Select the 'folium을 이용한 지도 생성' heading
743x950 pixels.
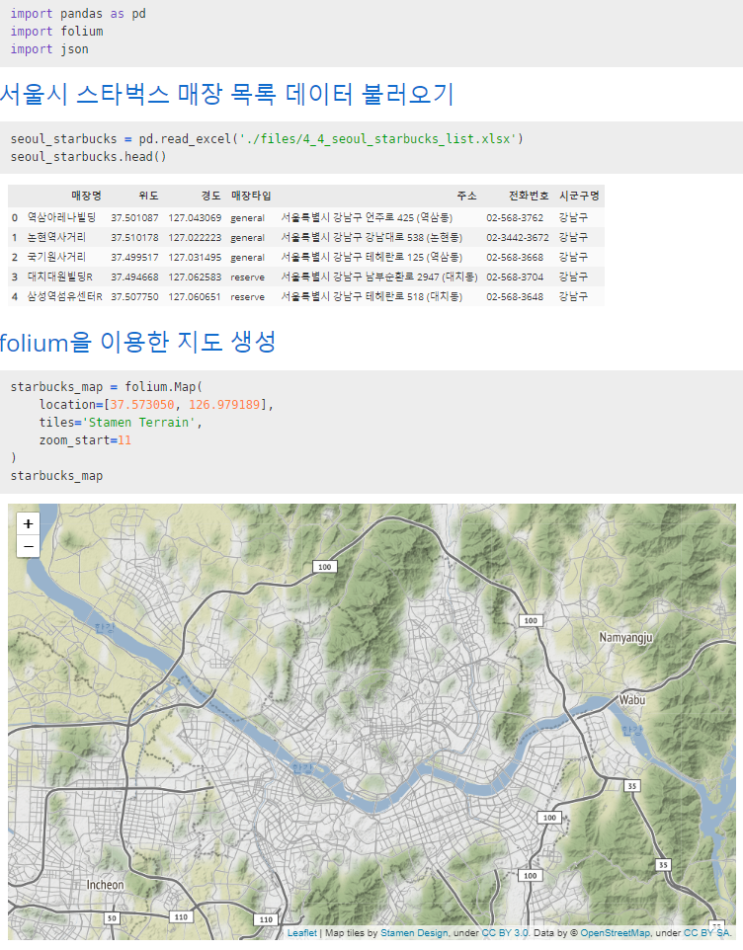tap(138, 343)
